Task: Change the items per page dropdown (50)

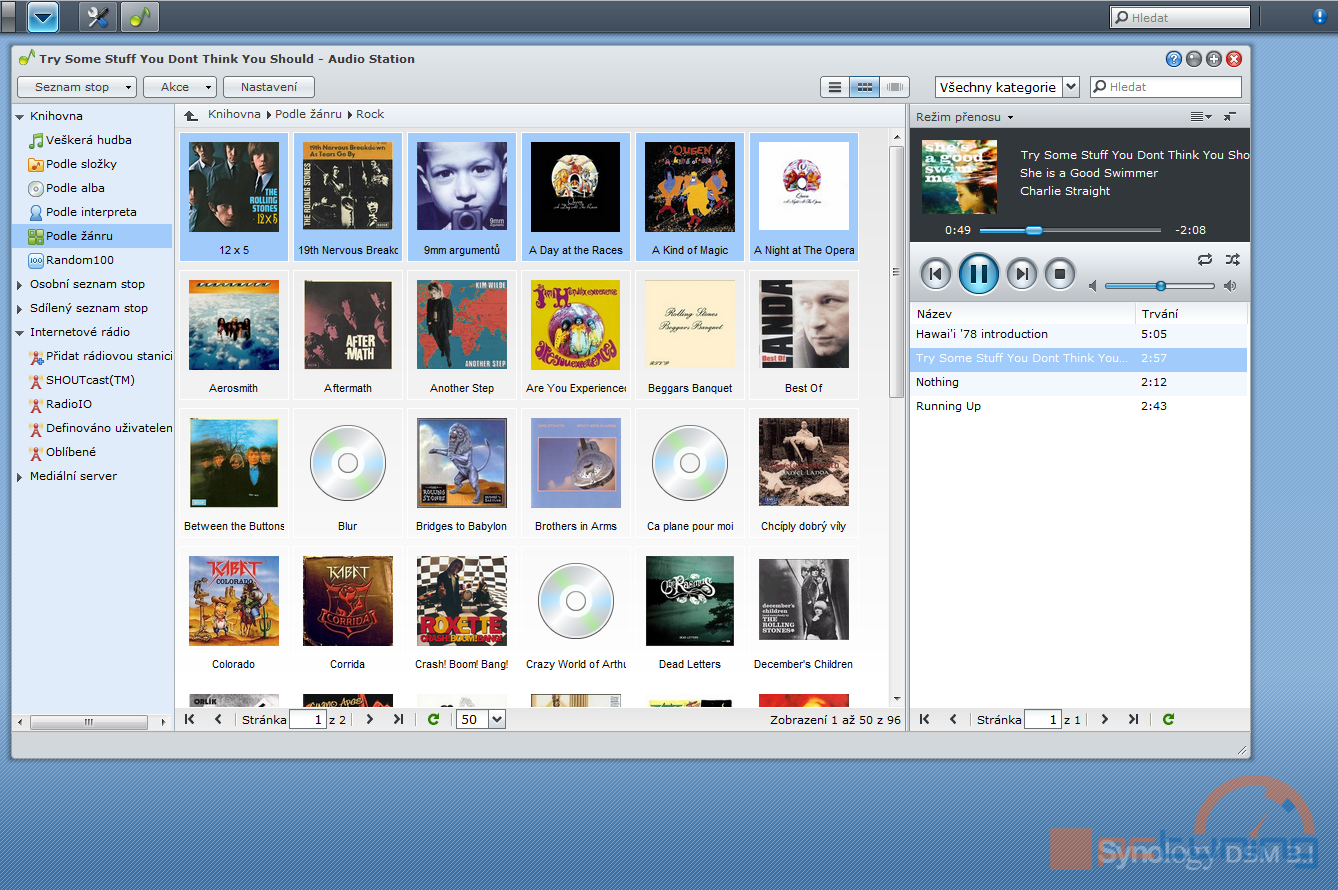Action: point(481,719)
